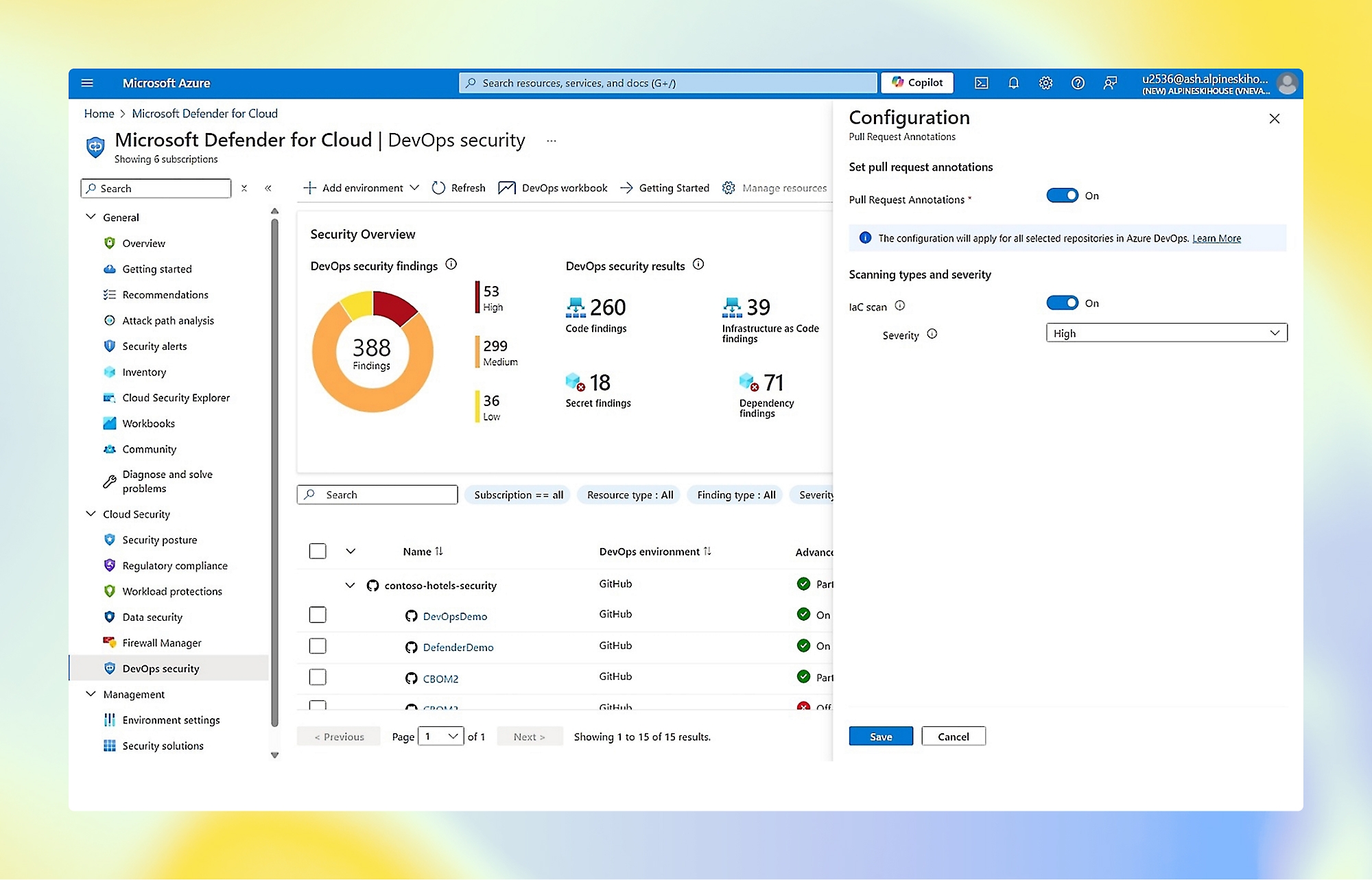Open the notifications bell
Screen dimensions: 1372x880
(x=1013, y=83)
